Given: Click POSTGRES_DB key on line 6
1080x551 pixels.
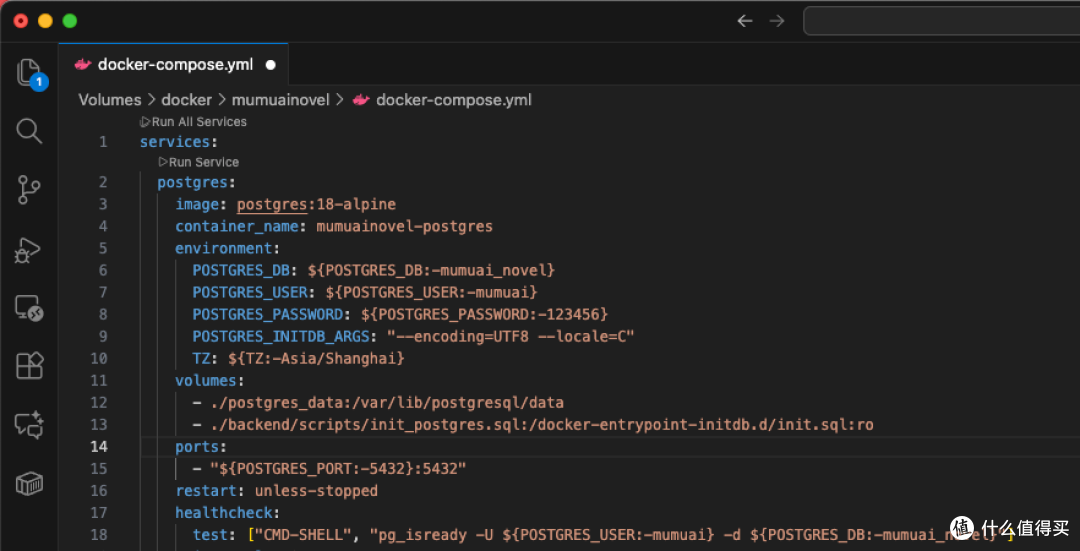Looking at the screenshot, I should (241, 270).
